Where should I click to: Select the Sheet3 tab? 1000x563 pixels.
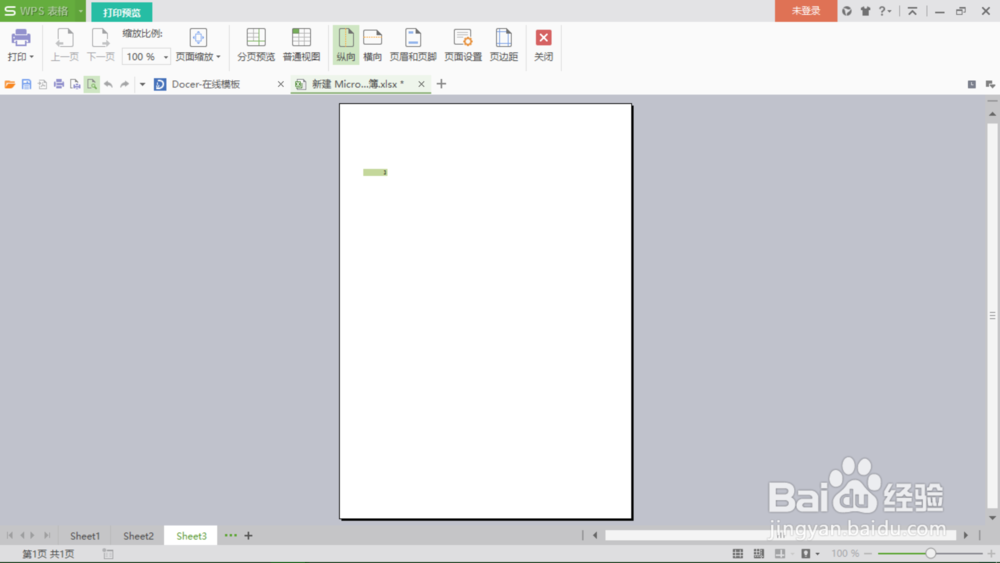click(x=191, y=536)
